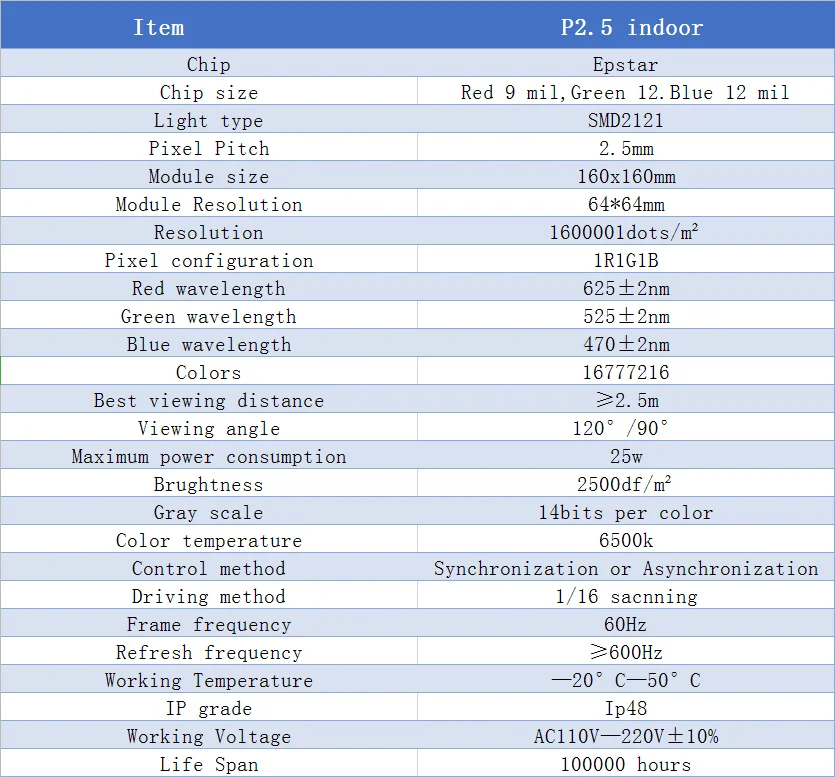Select the '1R1G1B' pixel configuration cell

(x=625, y=260)
